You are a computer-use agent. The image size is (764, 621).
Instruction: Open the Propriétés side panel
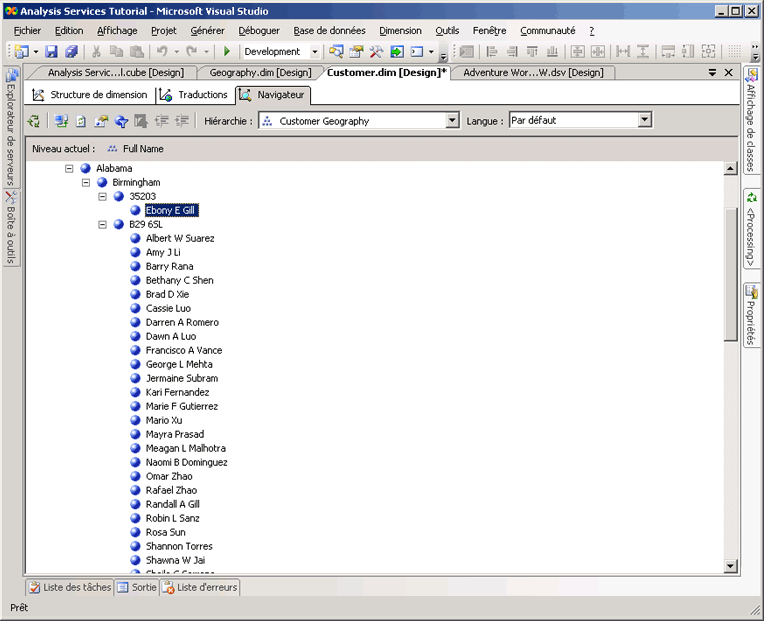752,315
